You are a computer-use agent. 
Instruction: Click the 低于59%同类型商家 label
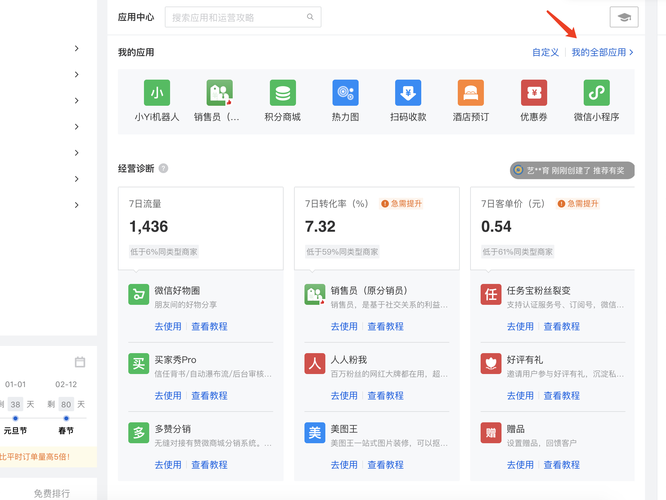pos(342,252)
